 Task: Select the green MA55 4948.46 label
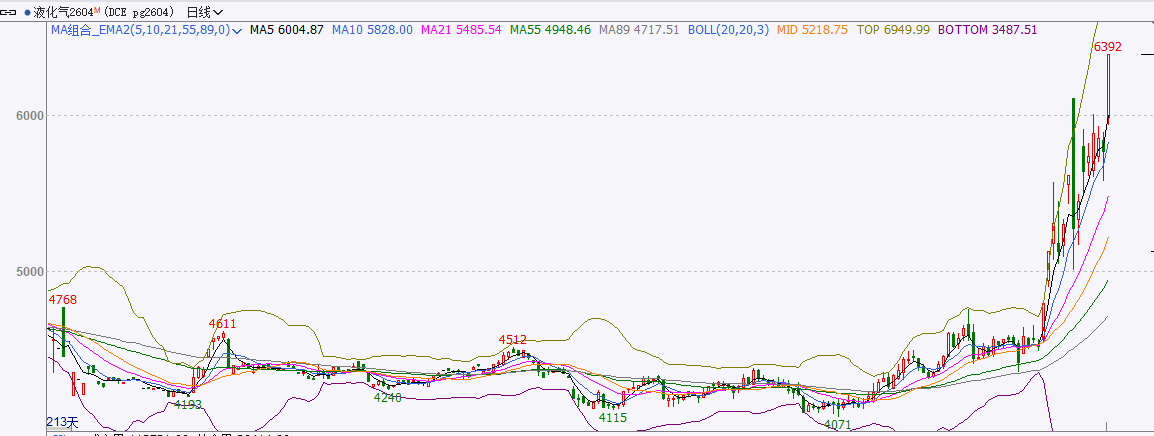pyautogui.click(x=550, y=30)
